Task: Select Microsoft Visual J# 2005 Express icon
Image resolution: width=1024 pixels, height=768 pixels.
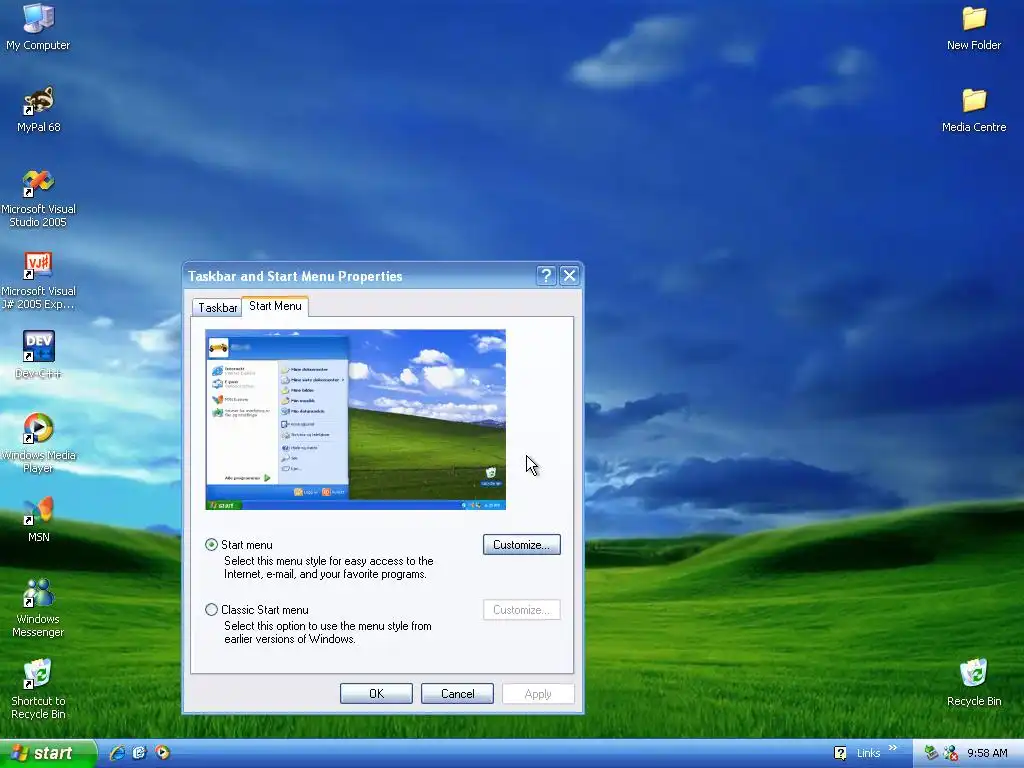Action: click(x=38, y=280)
